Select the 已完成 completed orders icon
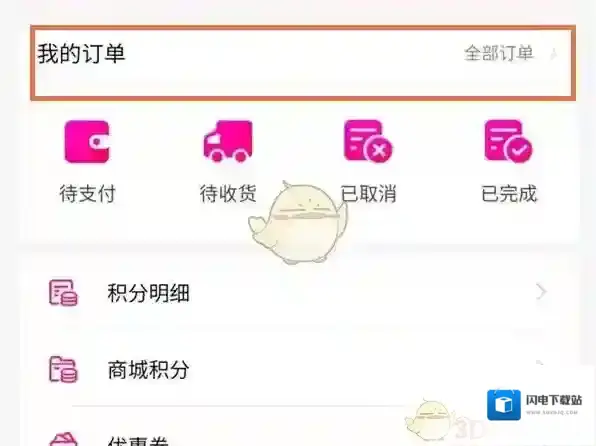Viewport: 596px width, 446px height. coord(509,141)
